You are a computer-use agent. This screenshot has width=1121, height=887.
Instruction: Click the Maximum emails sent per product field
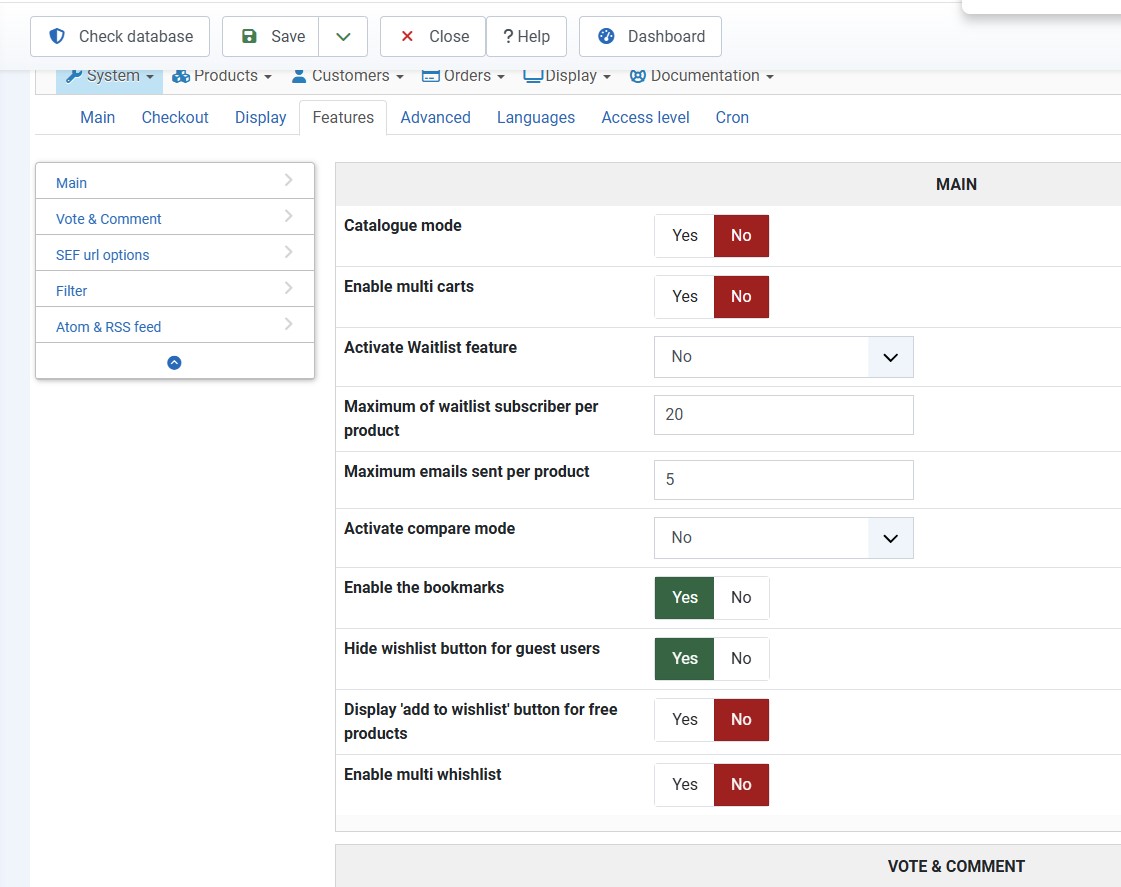click(x=783, y=480)
